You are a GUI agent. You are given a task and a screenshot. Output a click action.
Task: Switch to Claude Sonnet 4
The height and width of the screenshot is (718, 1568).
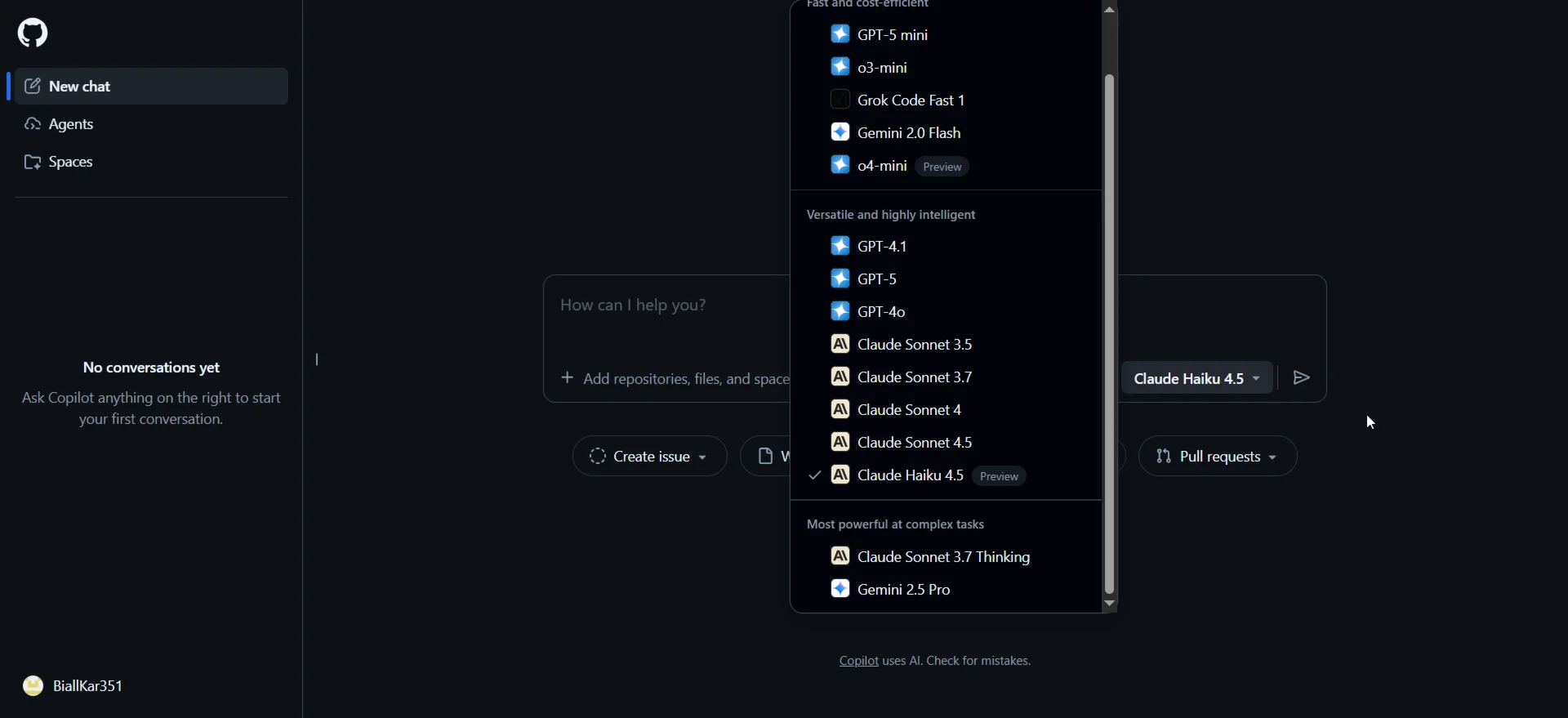946,409
